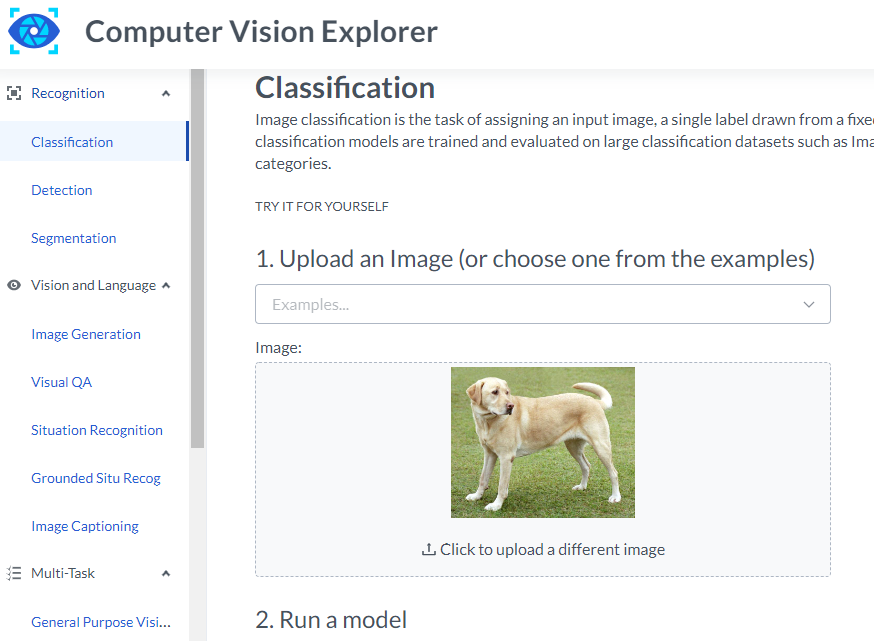Click the Vision and Language section label
This screenshot has height=641, width=874.
coord(94,285)
